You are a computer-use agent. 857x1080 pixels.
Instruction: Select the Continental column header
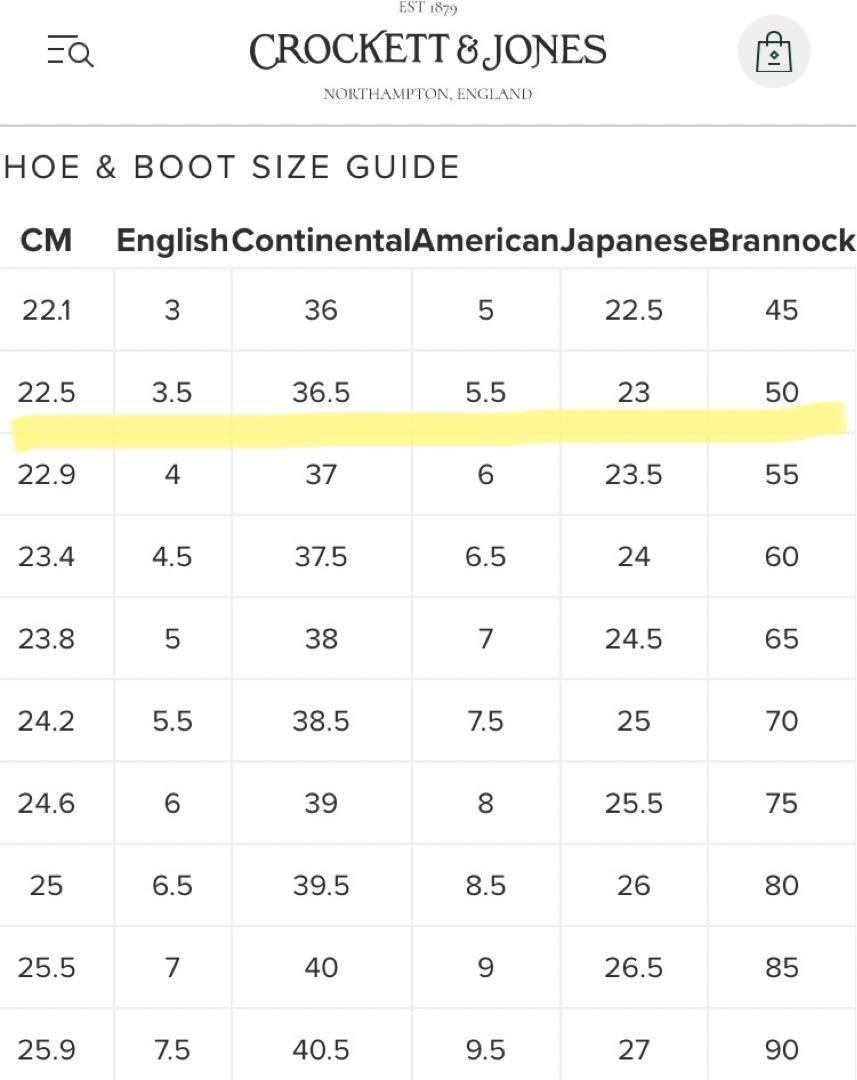322,240
